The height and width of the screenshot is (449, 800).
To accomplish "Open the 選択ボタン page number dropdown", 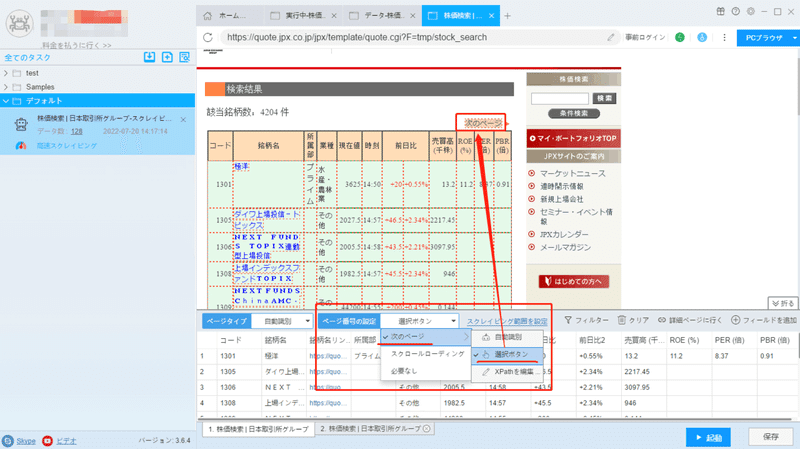I will point(420,321).
